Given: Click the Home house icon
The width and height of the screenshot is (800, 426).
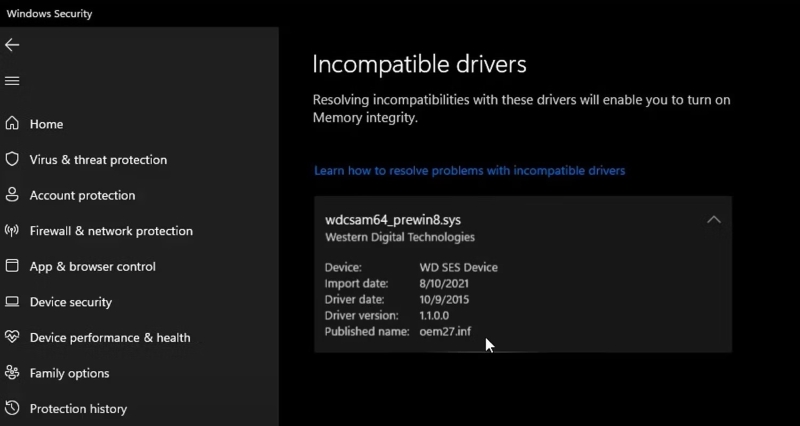Looking at the screenshot, I should 12,124.
